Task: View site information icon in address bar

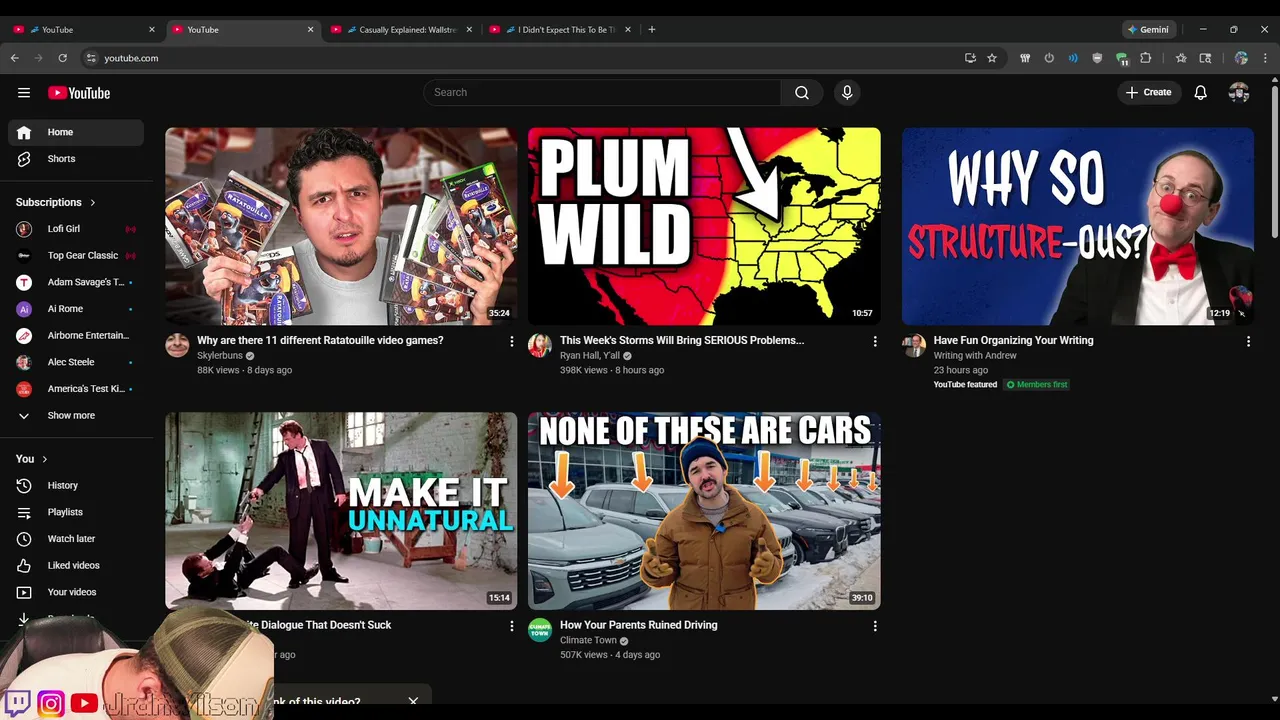Action: (91, 58)
